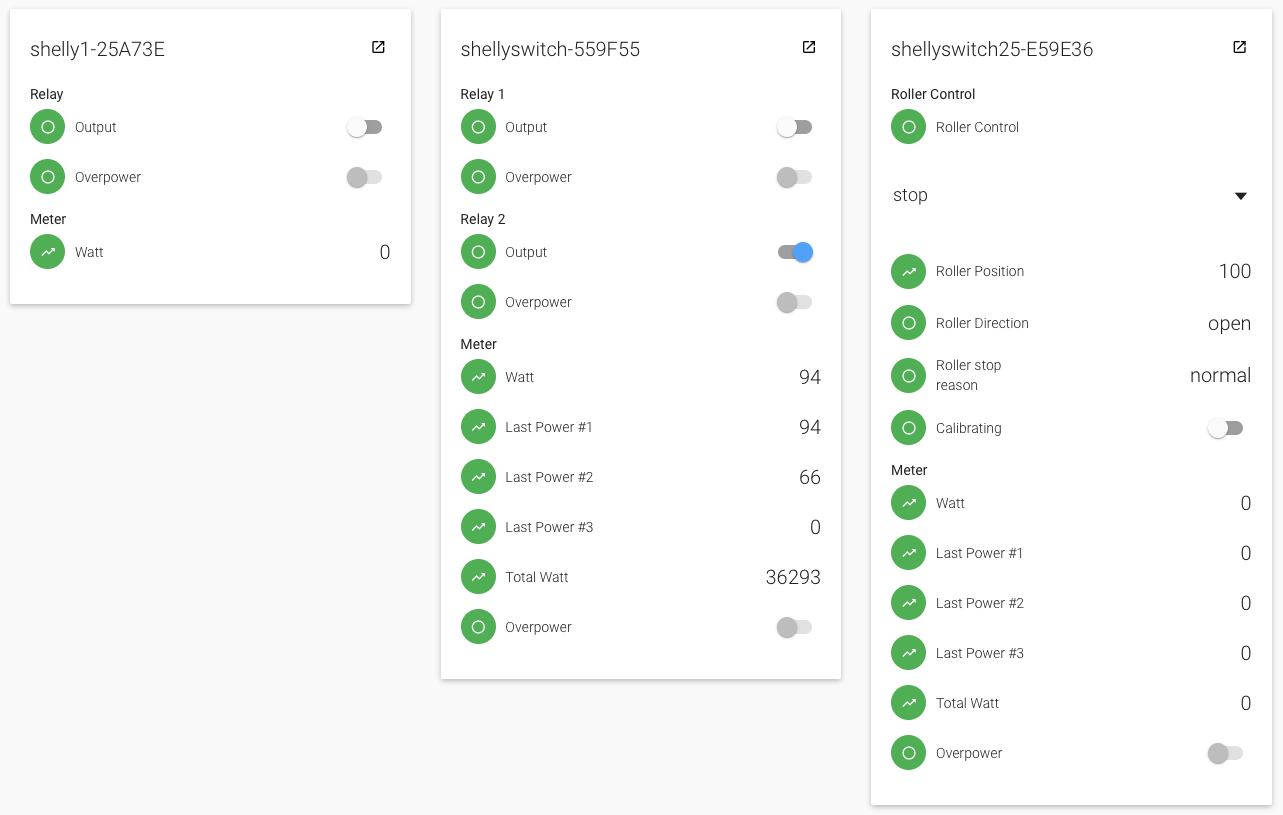Viewport: 1283px width, 815px height.
Task: Click the Output state icon in shelly1-25A73E
Action: pyautogui.click(x=47, y=127)
